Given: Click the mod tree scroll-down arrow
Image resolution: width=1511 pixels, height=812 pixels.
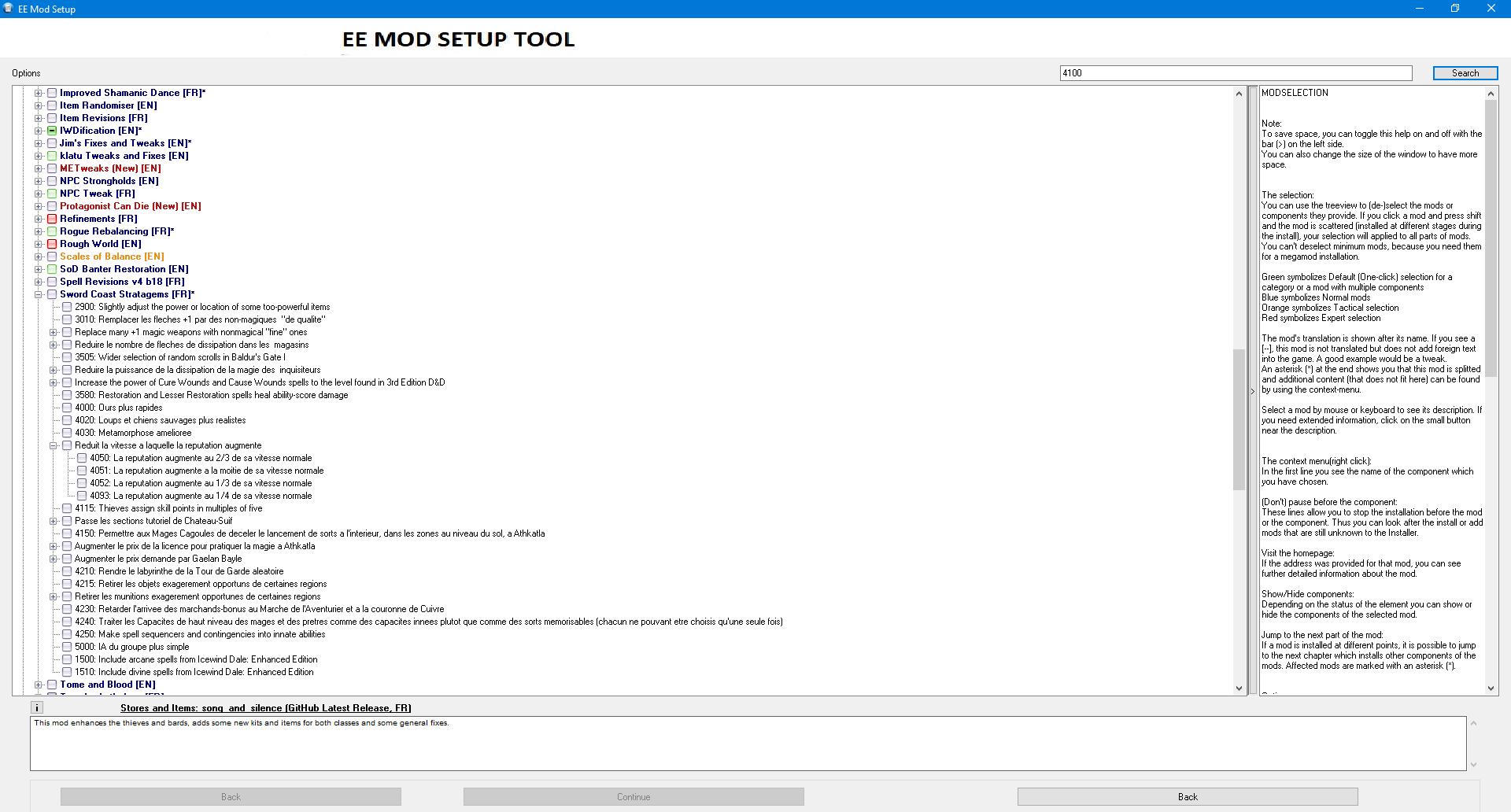Looking at the screenshot, I should tap(1239, 688).
